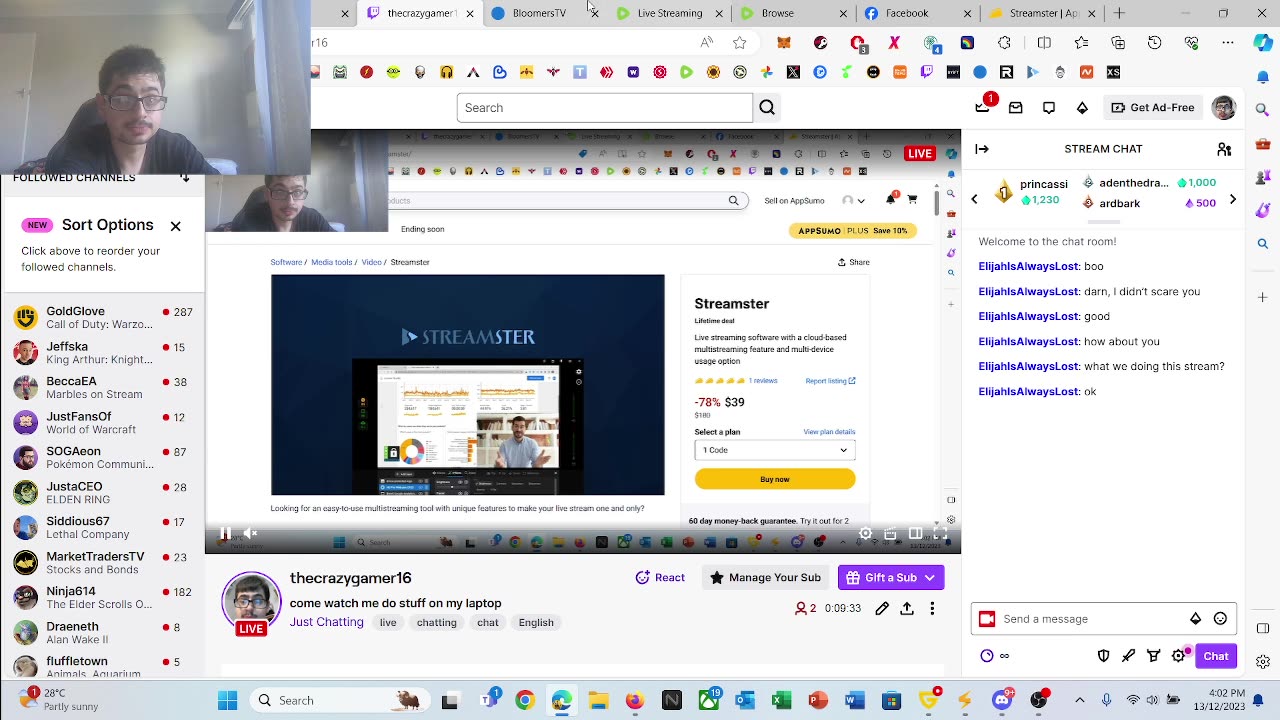Switch to the Live Streaming tab

tap(669, 13)
